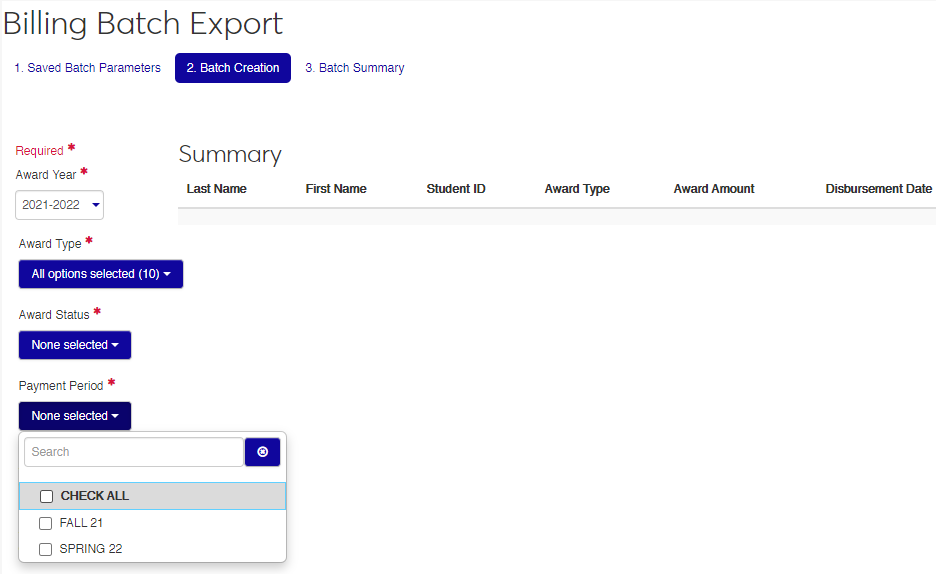Go to Saved Batch Parameters step
The height and width of the screenshot is (574, 936).
pyautogui.click(x=87, y=68)
